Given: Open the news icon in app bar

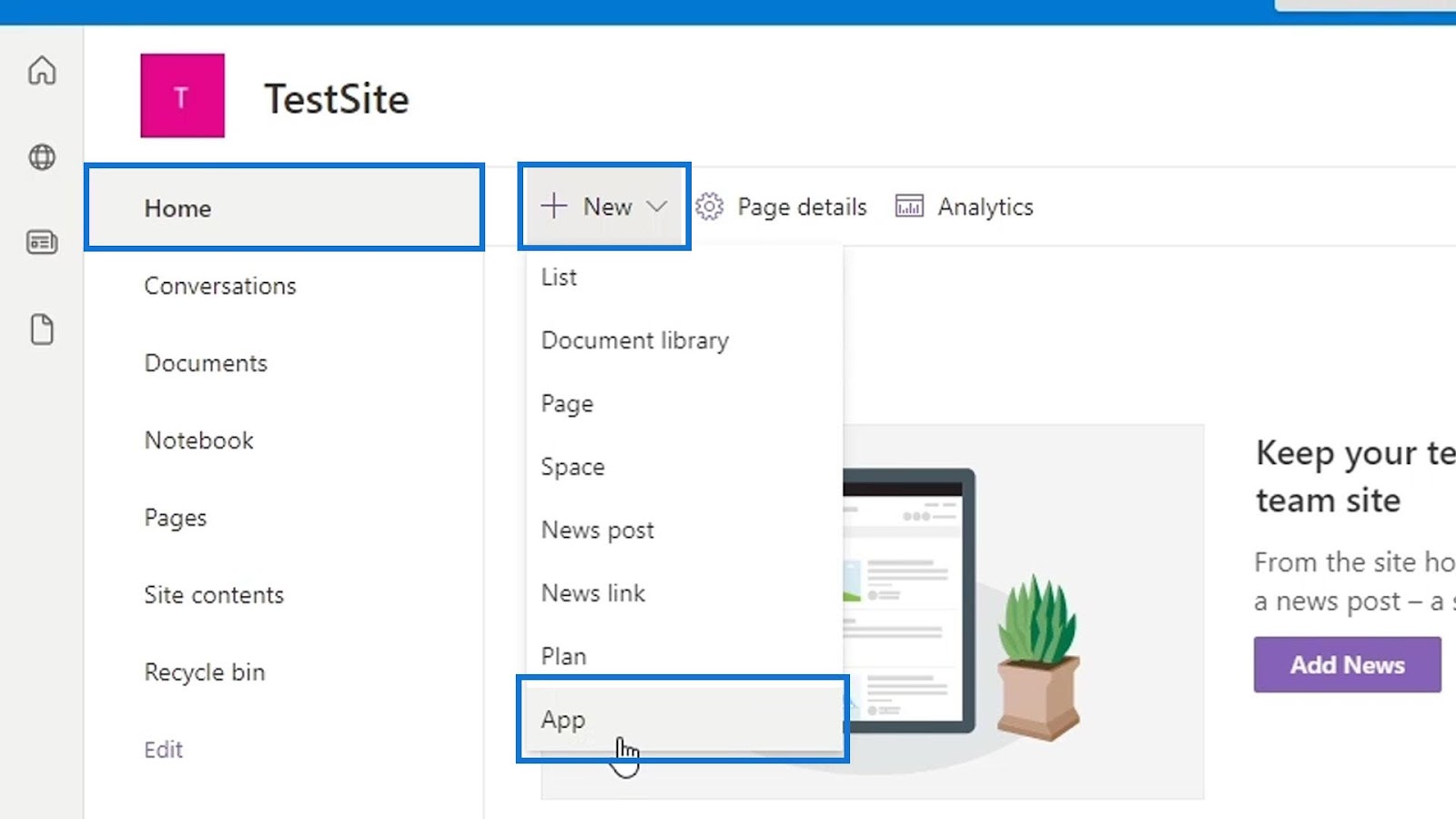Looking at the screenshot, I should 42,242.
